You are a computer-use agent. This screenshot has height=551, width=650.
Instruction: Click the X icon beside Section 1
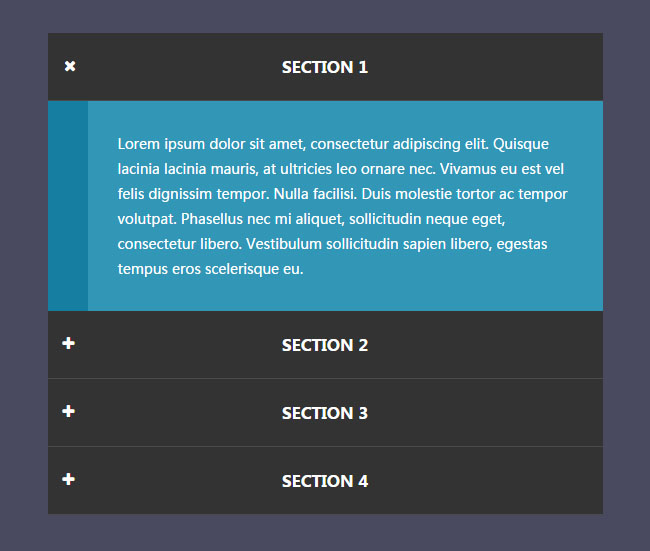point(70,66)
